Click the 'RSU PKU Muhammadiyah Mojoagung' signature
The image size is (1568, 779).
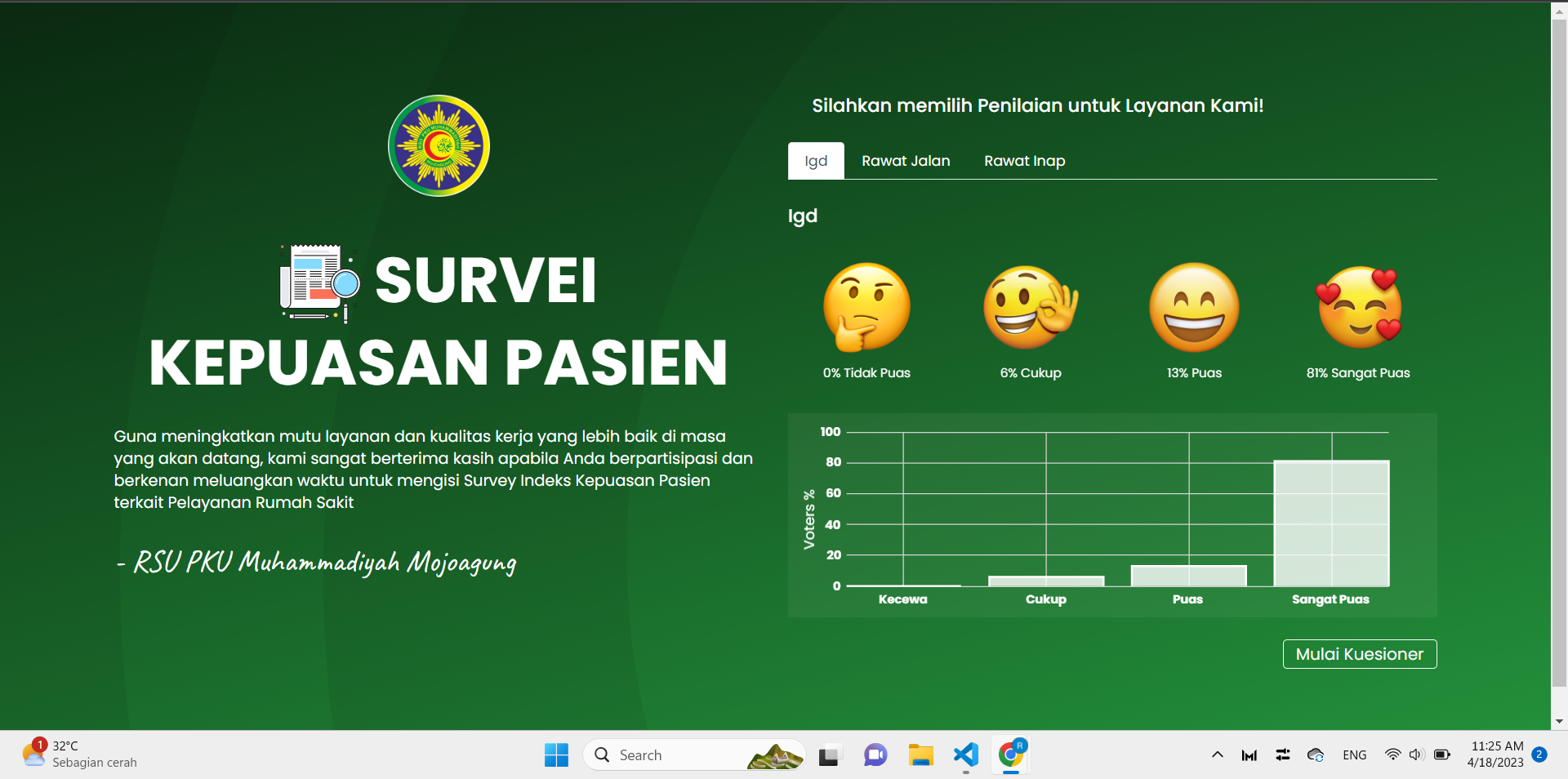(325, 563)
